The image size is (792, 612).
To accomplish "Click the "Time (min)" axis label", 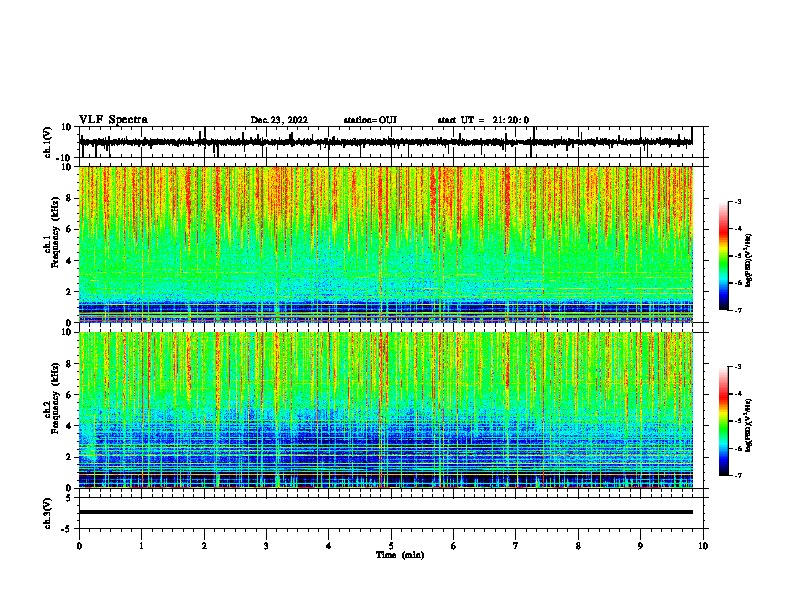I will click(400, 555).
